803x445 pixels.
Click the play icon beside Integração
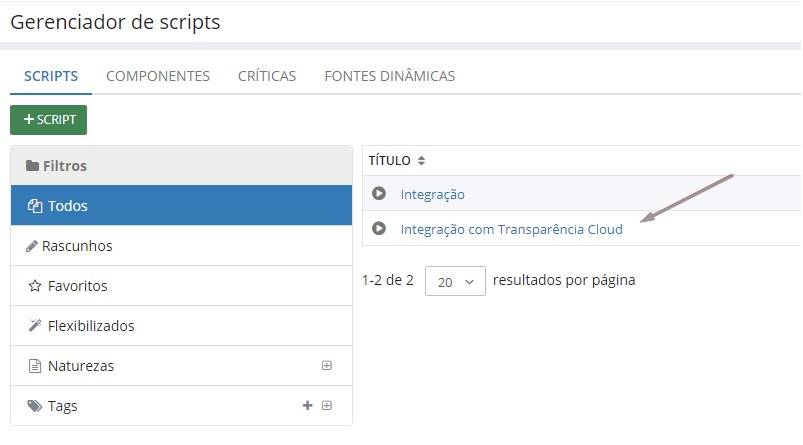379,194
